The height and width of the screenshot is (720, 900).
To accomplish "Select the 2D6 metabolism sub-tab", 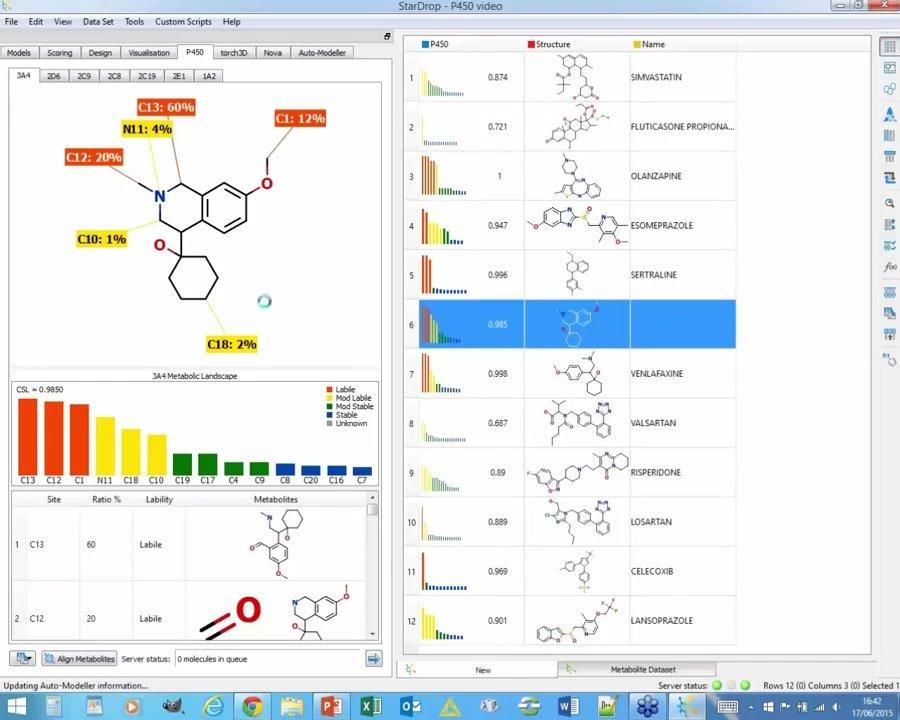I will [x=53, y=75].
